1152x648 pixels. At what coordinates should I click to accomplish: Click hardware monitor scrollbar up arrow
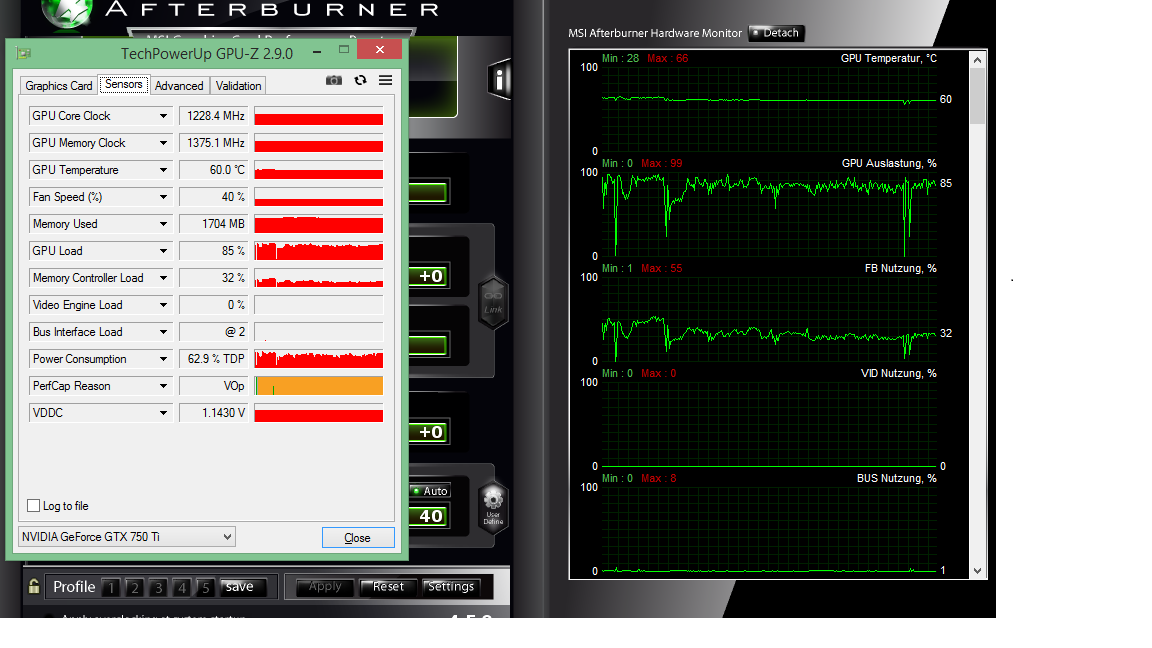click(x=977, y=60)
